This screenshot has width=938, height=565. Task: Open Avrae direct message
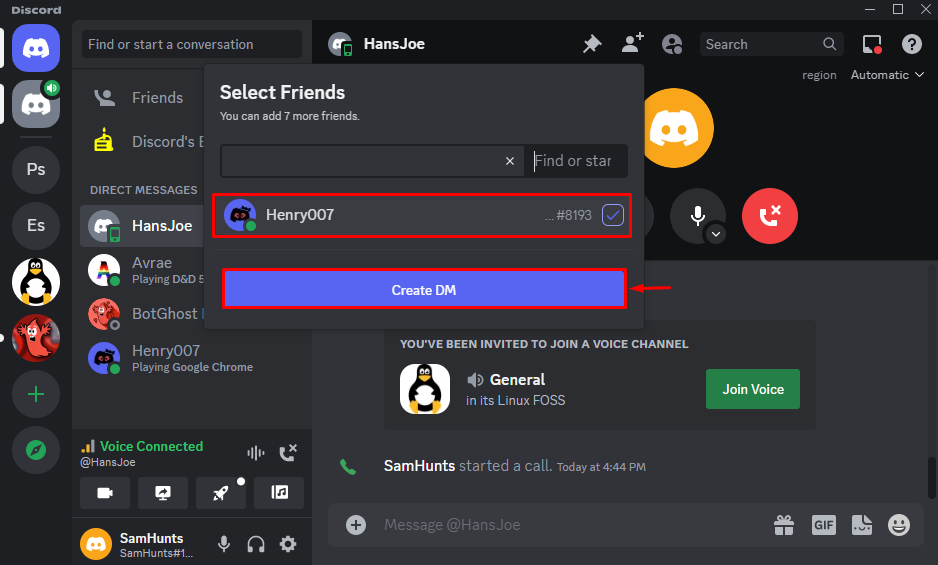pyautogui.click(x=142, y=270)
